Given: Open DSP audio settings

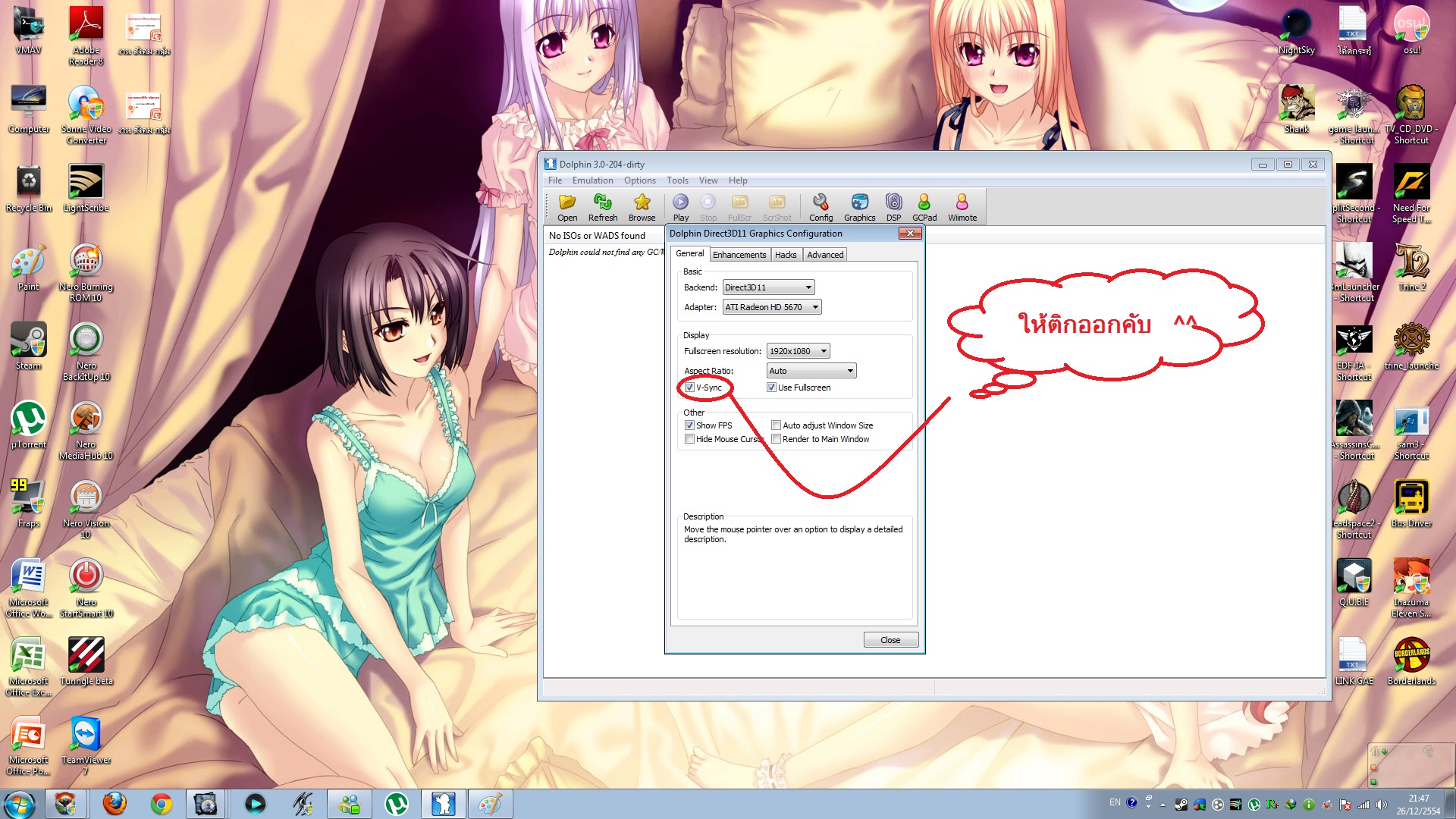Looking at the screenshot, I should 894,207.
